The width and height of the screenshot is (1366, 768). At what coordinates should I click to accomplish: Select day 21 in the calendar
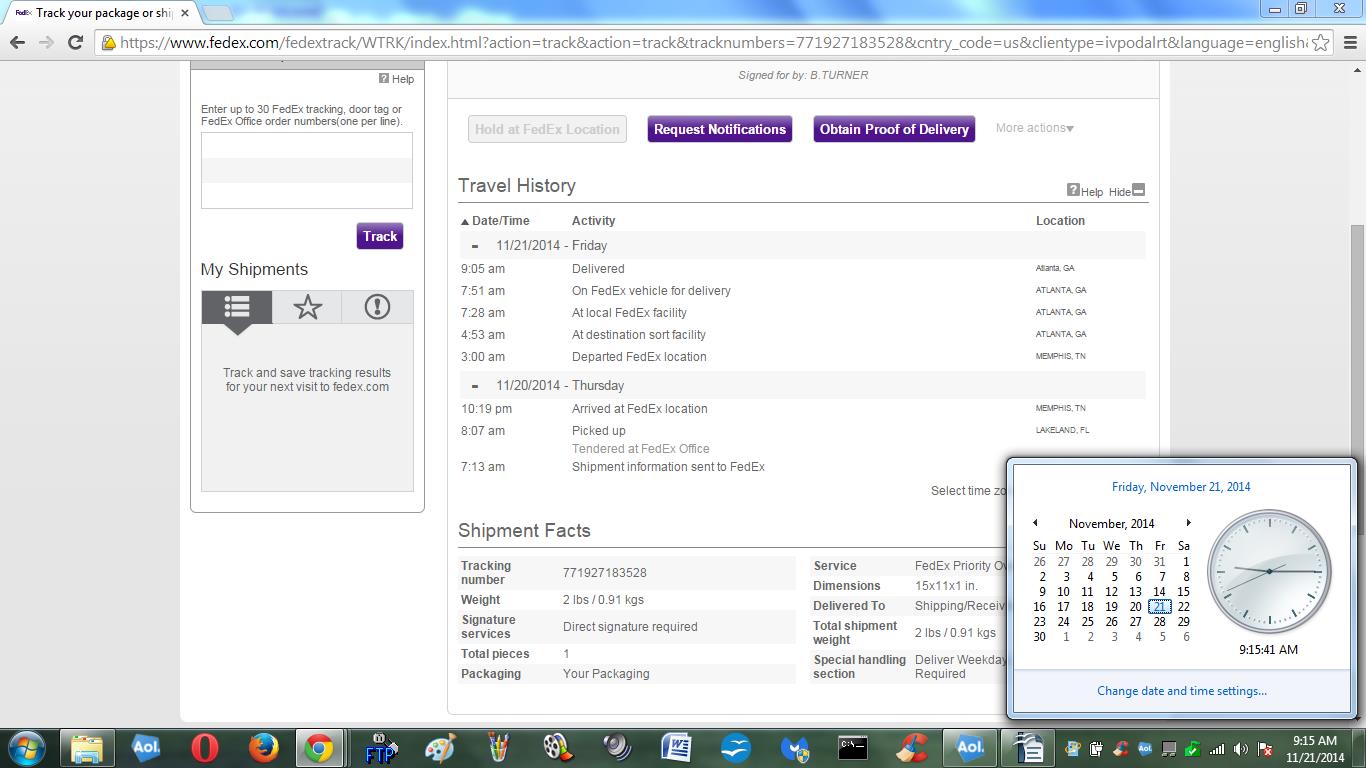[1159, 606]
